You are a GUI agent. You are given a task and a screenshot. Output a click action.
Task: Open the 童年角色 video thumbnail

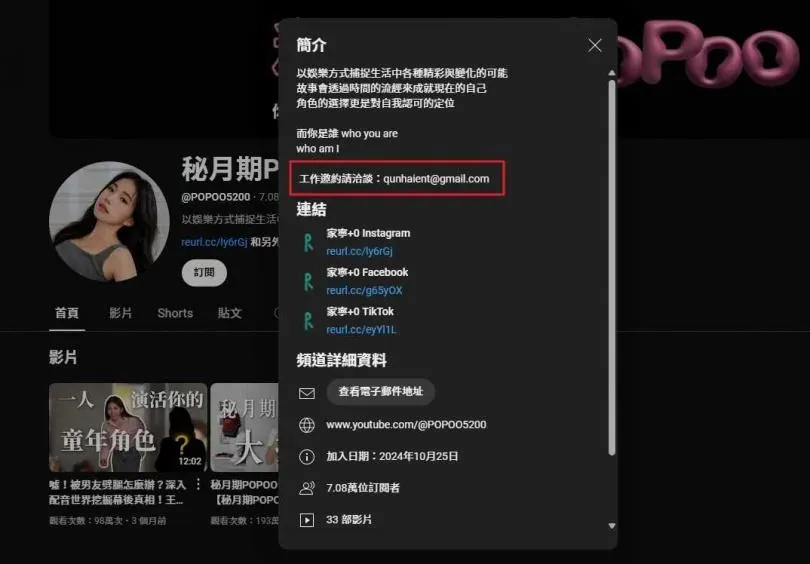click(128, 427)
